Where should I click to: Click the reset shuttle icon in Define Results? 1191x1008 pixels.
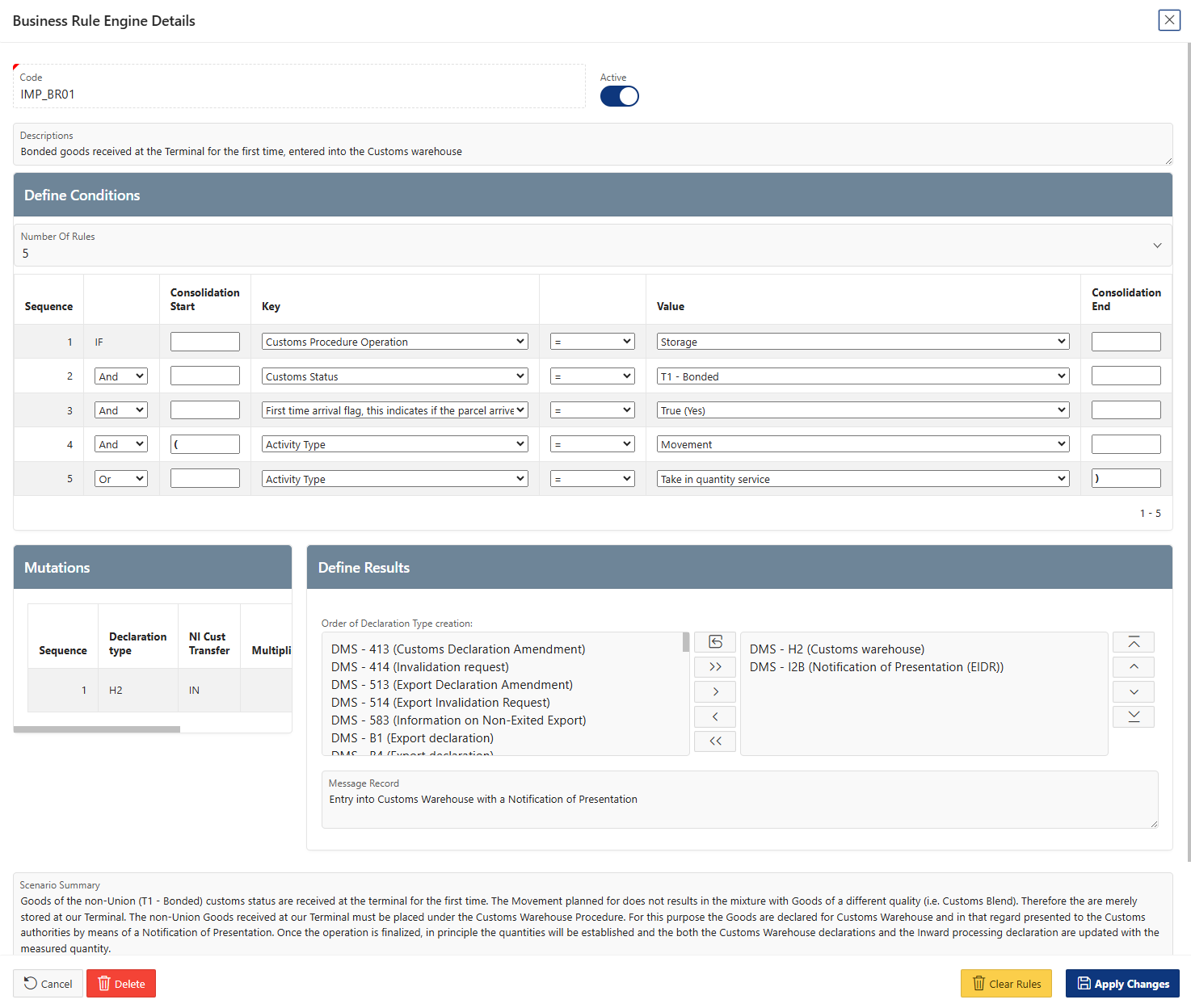click(x=715, y=642)
